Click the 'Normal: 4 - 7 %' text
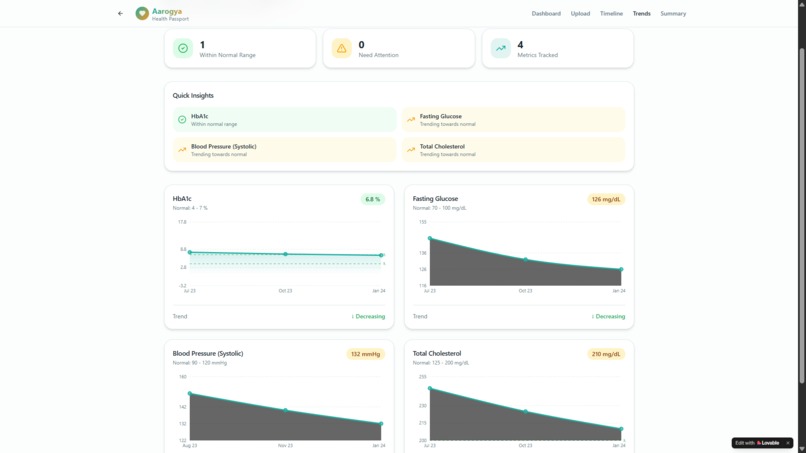 pyautogui.click(x=190, y=208)
